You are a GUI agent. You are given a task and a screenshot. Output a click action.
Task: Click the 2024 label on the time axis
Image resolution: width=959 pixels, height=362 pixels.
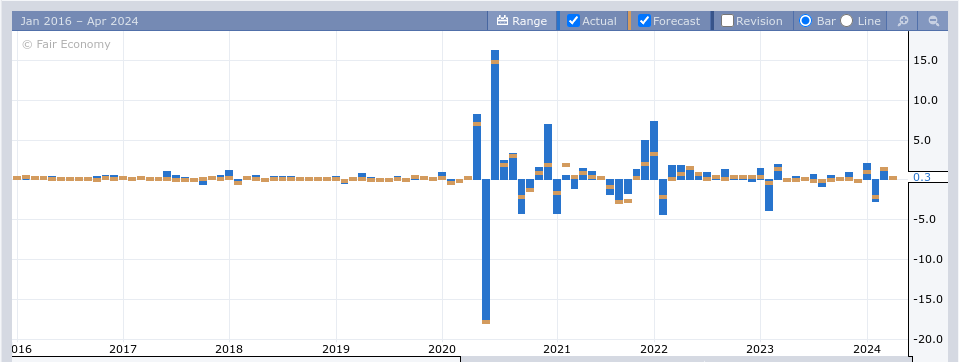point(867,349)
